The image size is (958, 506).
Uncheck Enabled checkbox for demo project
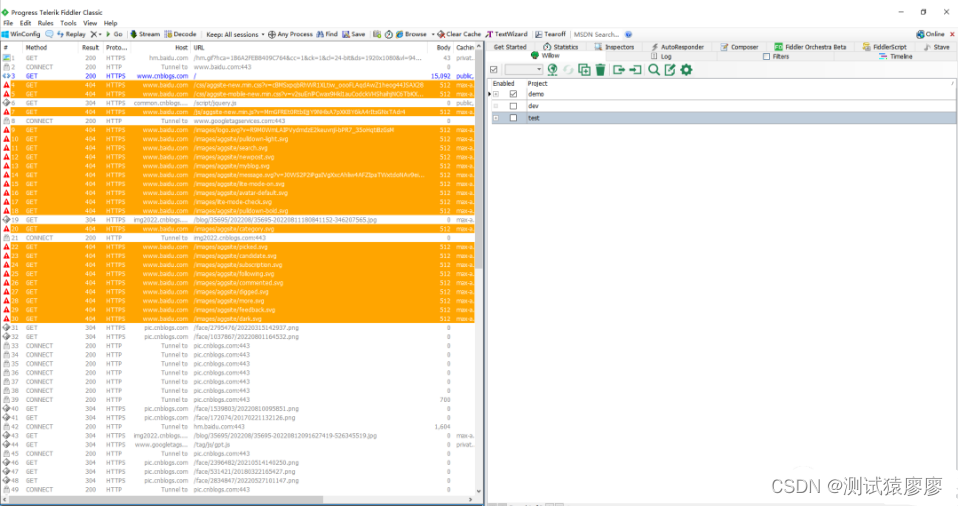point(513,94)
